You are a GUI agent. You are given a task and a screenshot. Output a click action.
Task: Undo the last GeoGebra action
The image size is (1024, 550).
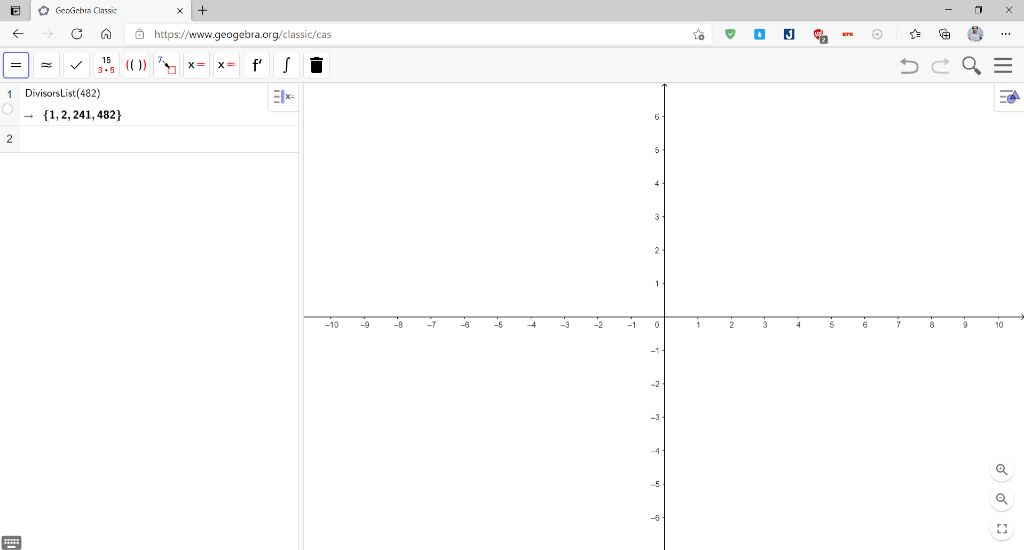coord(909,66)
